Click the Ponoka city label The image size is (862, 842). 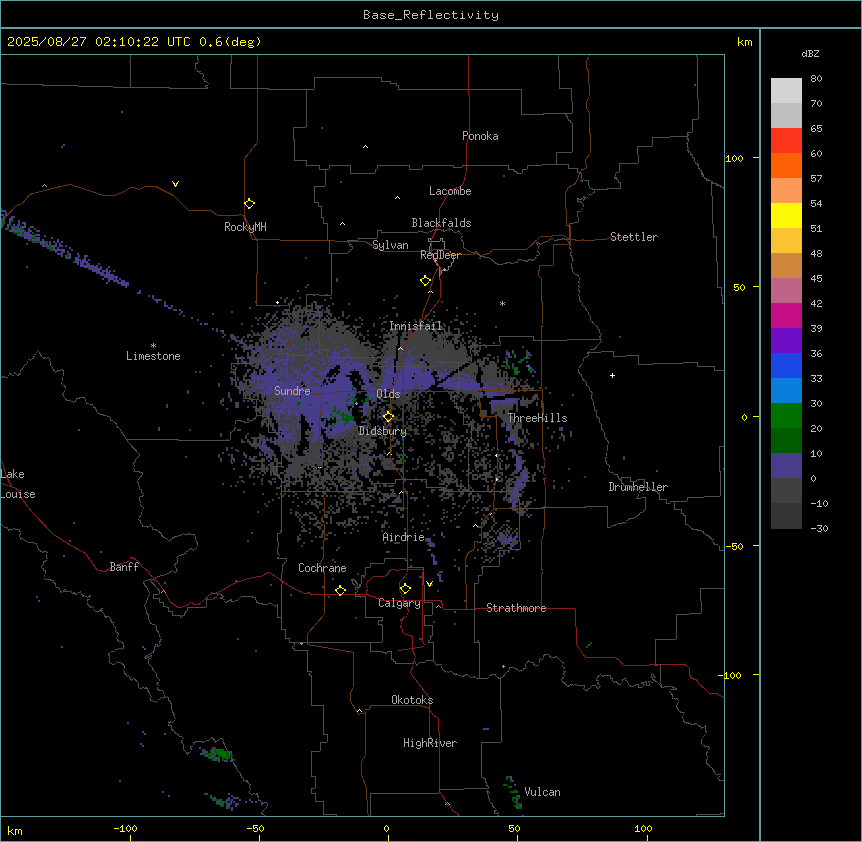pos(480,136)
